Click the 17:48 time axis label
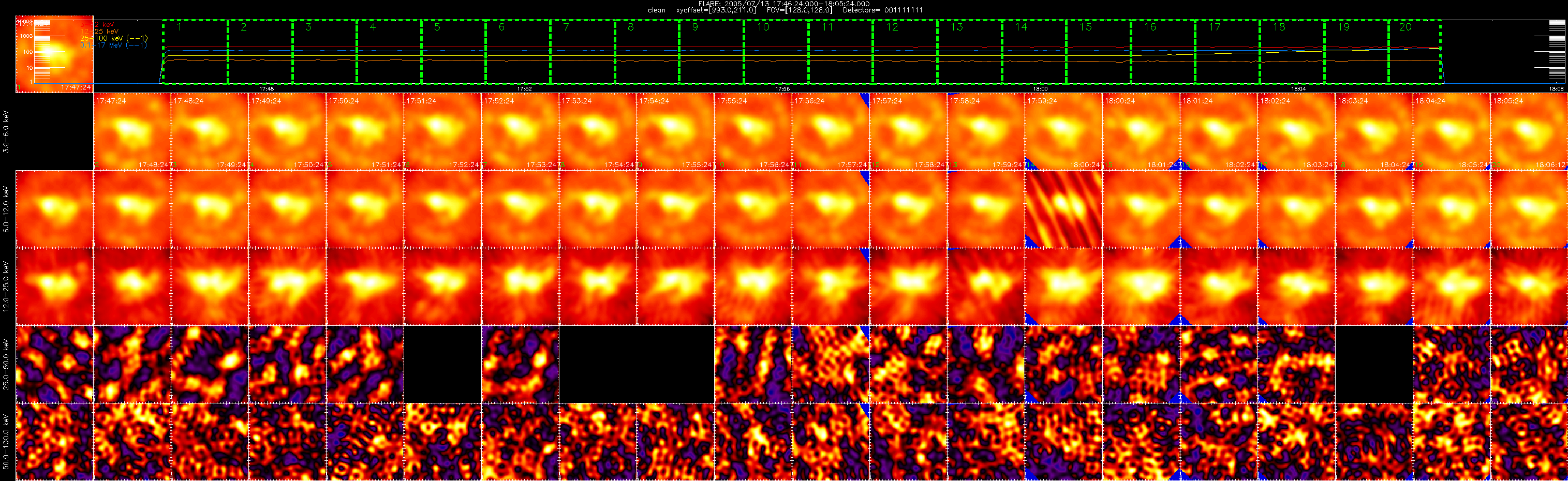This screenshot has width=1568, height=481. tap(267, 89)
